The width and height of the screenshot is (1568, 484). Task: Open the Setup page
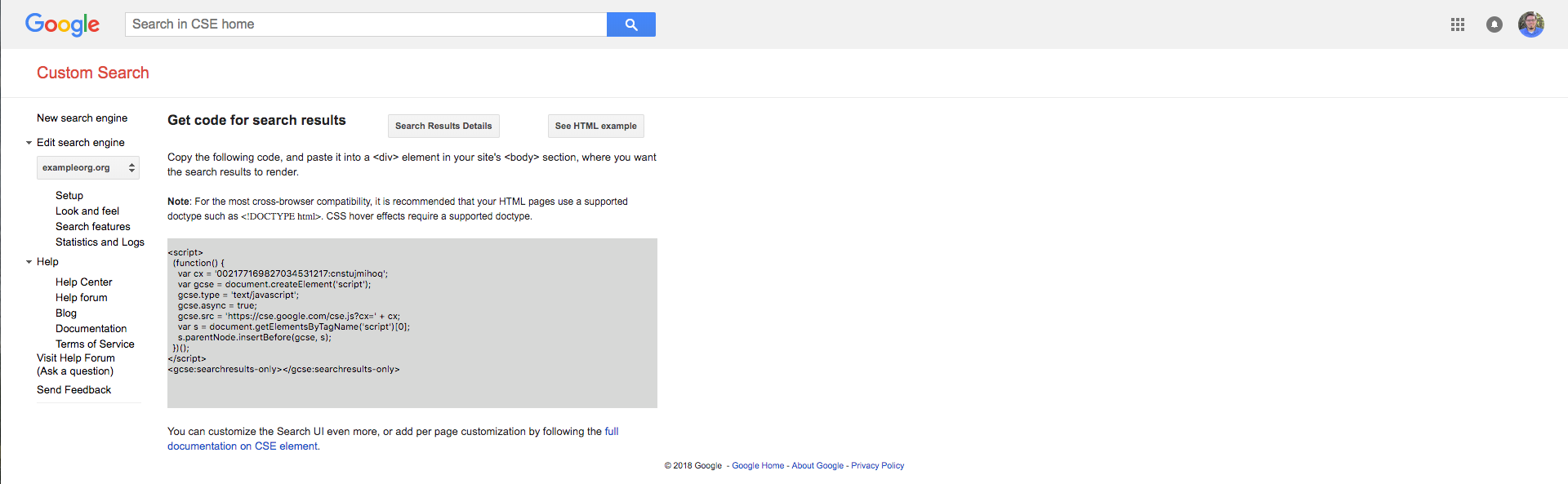(69, 196)
